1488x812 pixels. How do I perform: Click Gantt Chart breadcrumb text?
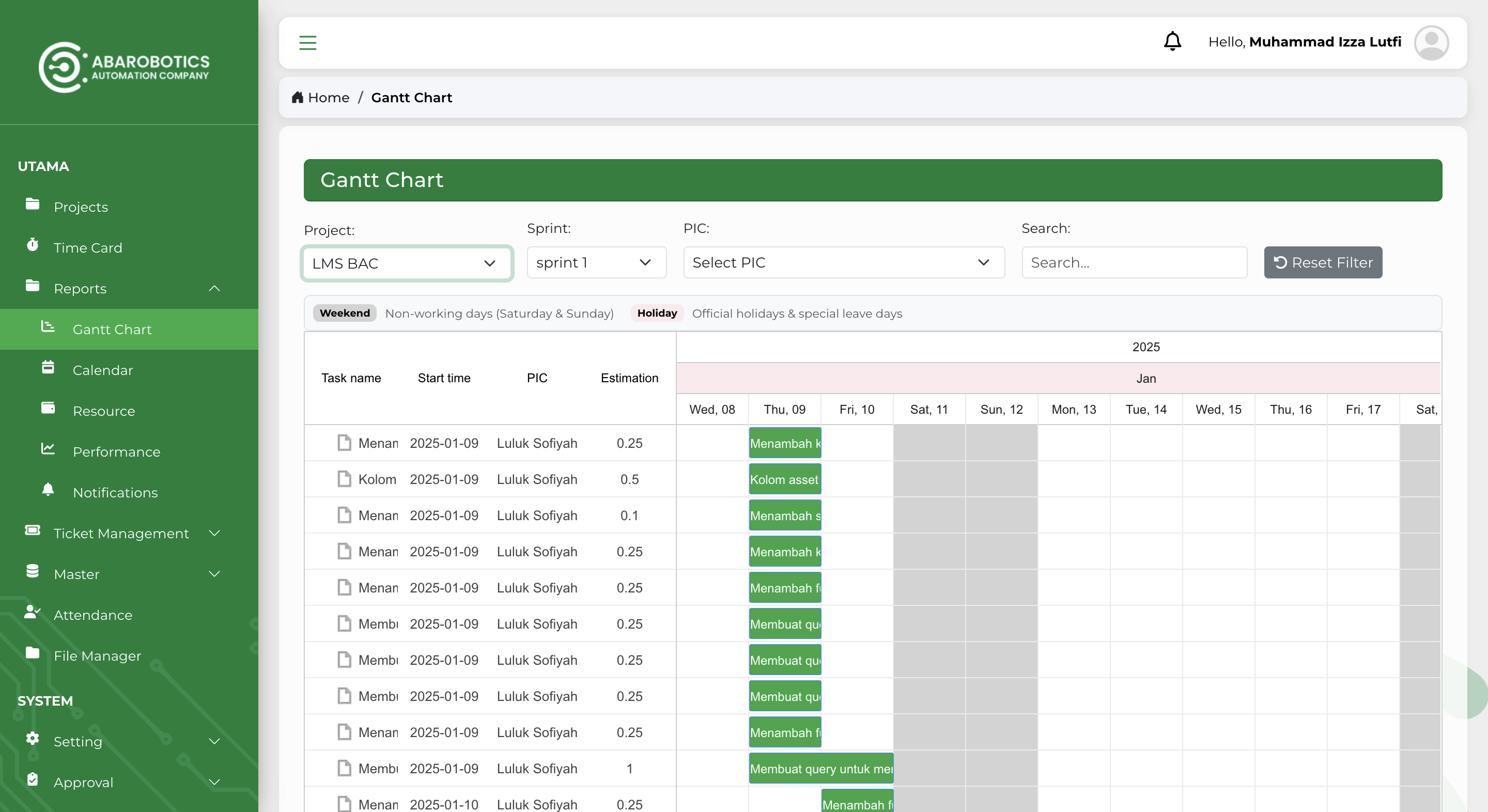coord(411,97)
